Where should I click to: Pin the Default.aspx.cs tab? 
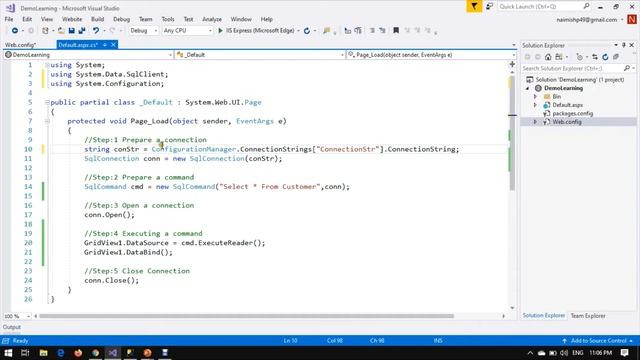105,45
